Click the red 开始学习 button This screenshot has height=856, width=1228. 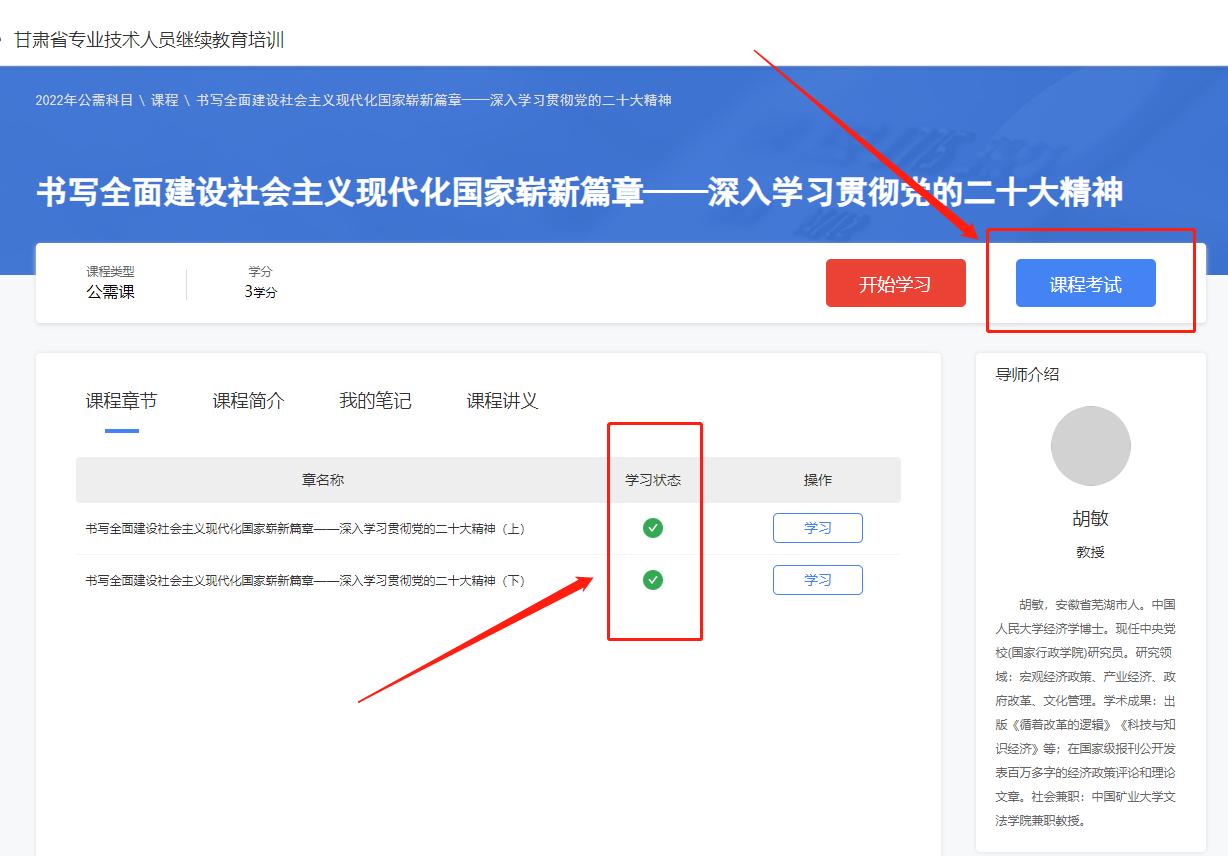coord(895,283)
